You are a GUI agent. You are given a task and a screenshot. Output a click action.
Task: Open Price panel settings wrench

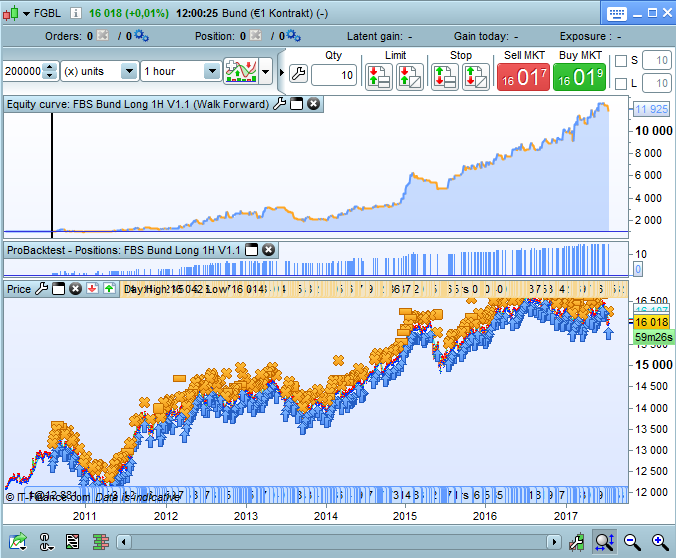[x=41, y=288]
